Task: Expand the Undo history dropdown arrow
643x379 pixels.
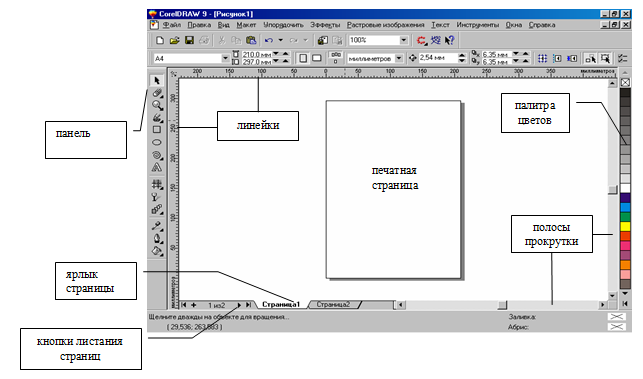Action: 280,40
